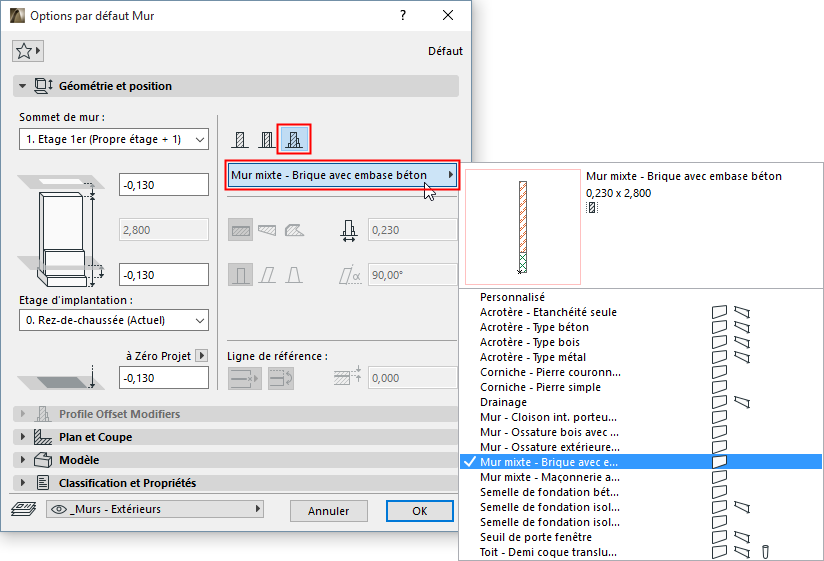Click the bottom offset field -0,130
This screenshot has width=824, height=561.
pyautogui.click(x=164, y=275)
